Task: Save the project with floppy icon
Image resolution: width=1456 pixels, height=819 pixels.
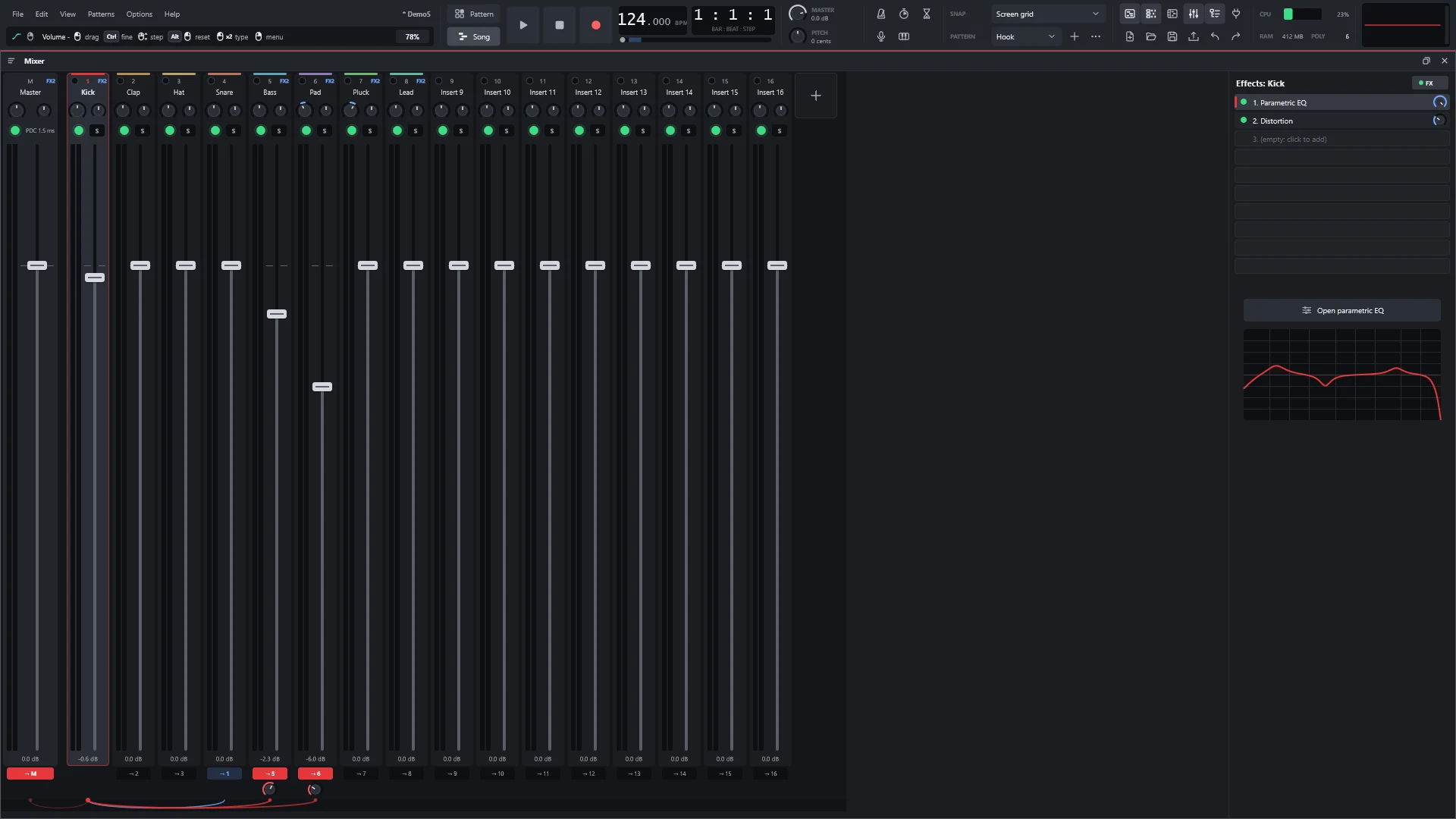Action: [1172, 36]
